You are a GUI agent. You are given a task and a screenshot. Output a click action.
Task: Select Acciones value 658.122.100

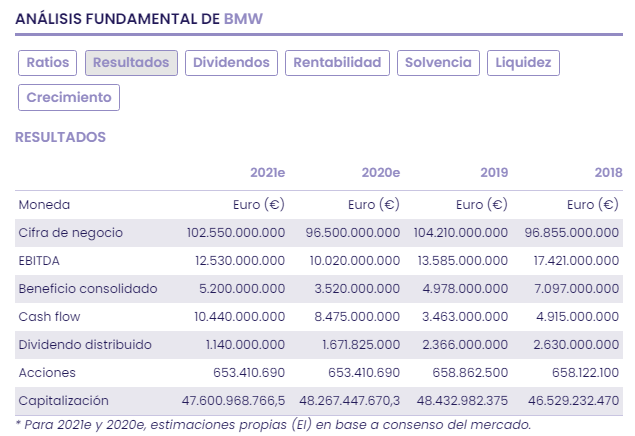(x=586, y=372)
